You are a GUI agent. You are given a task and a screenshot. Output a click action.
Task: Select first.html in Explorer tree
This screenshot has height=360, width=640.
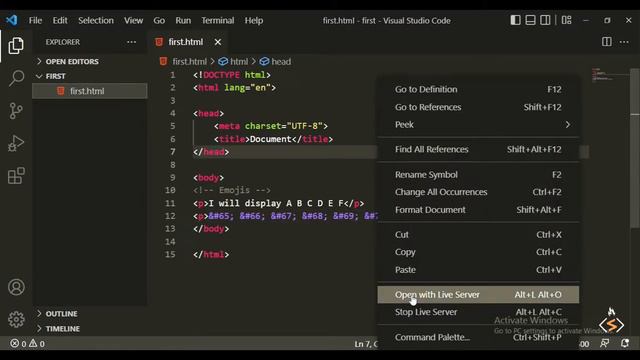click(90, 91)
